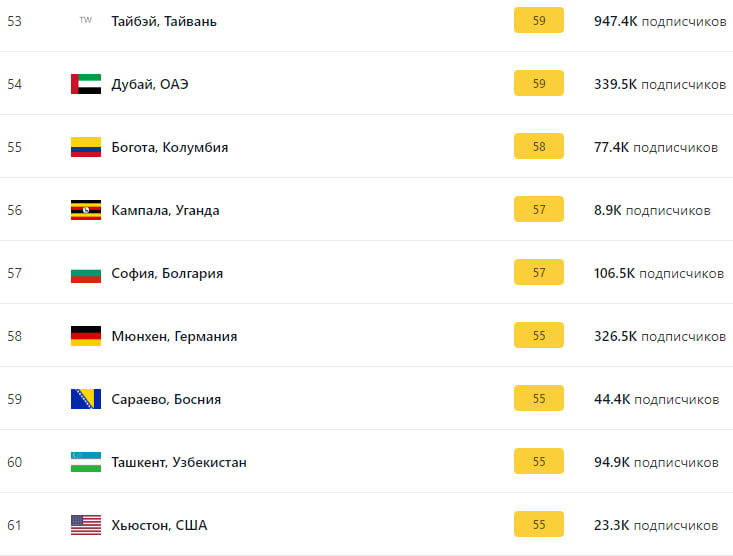Click the UAE flag icon beside Дубай
The width and height of the screenshot is (733, 556).
[x=86, y=84]
